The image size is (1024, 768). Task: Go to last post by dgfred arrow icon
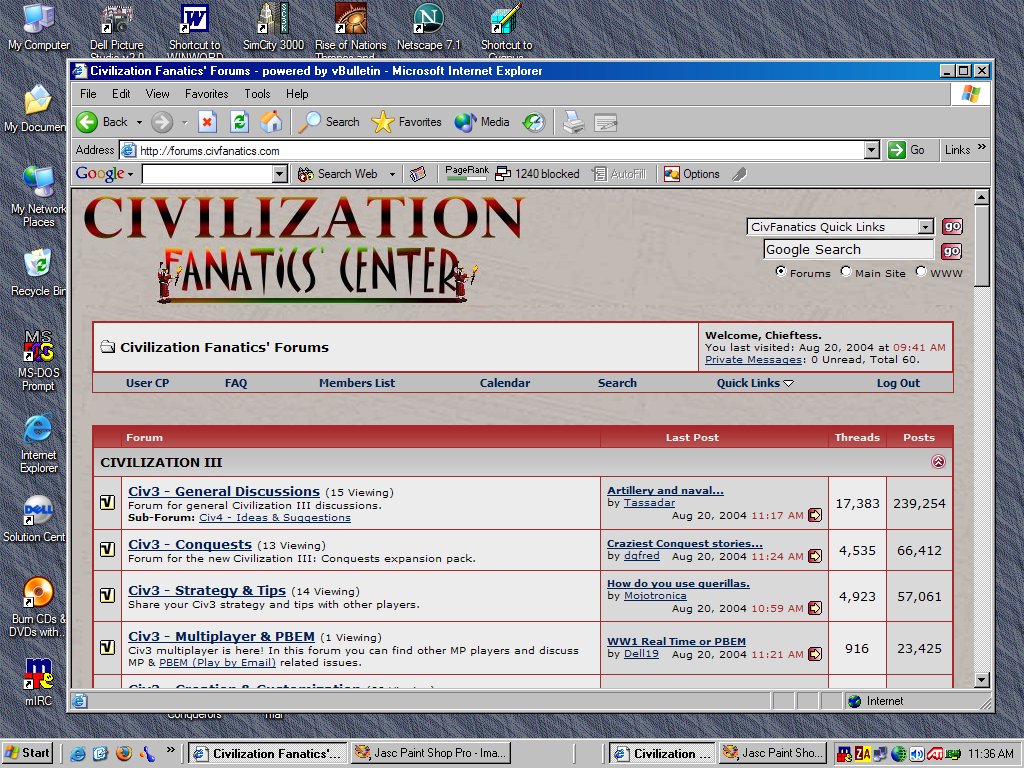pos(815,556)
